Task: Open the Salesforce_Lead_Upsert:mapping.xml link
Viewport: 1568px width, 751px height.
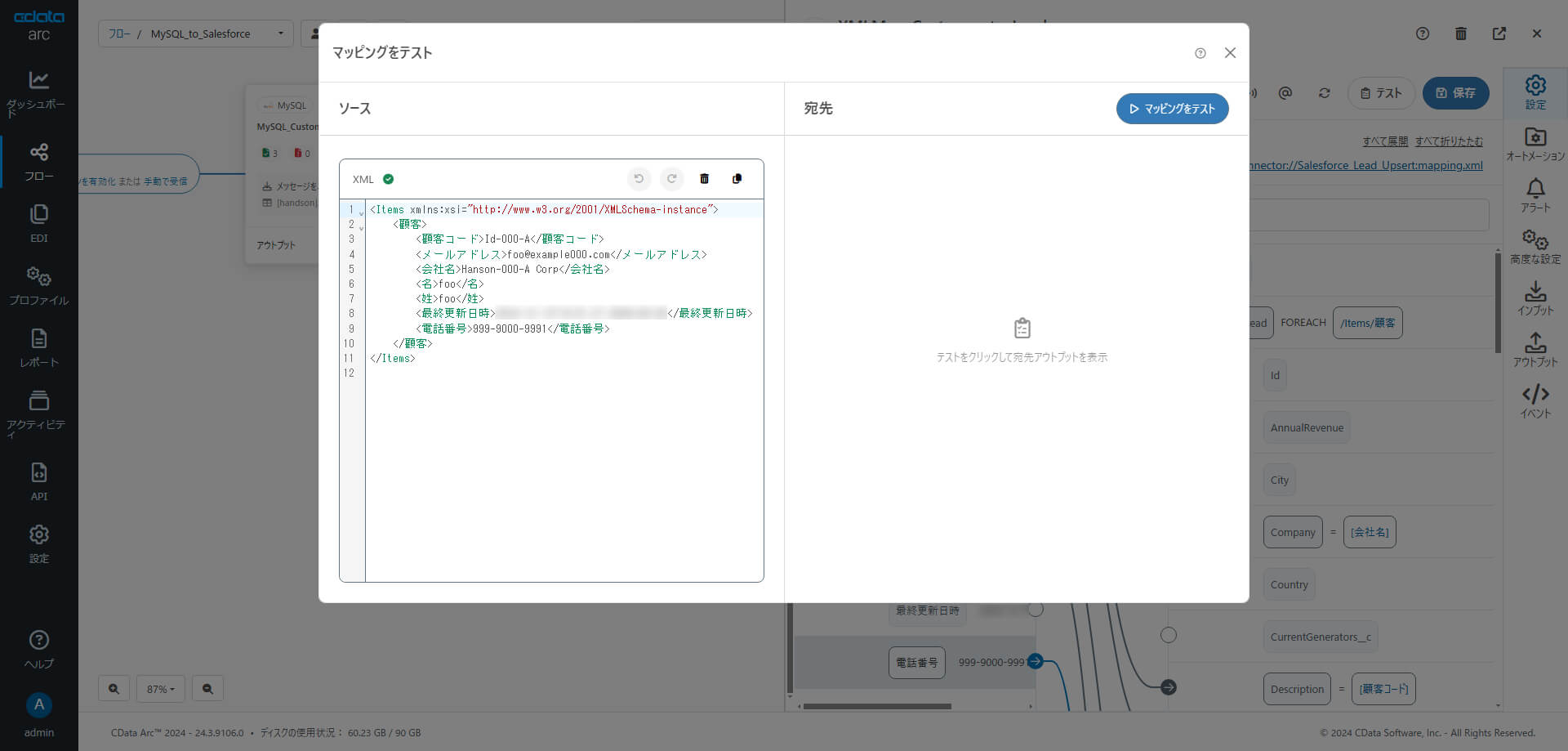Action: [1366, 165]
